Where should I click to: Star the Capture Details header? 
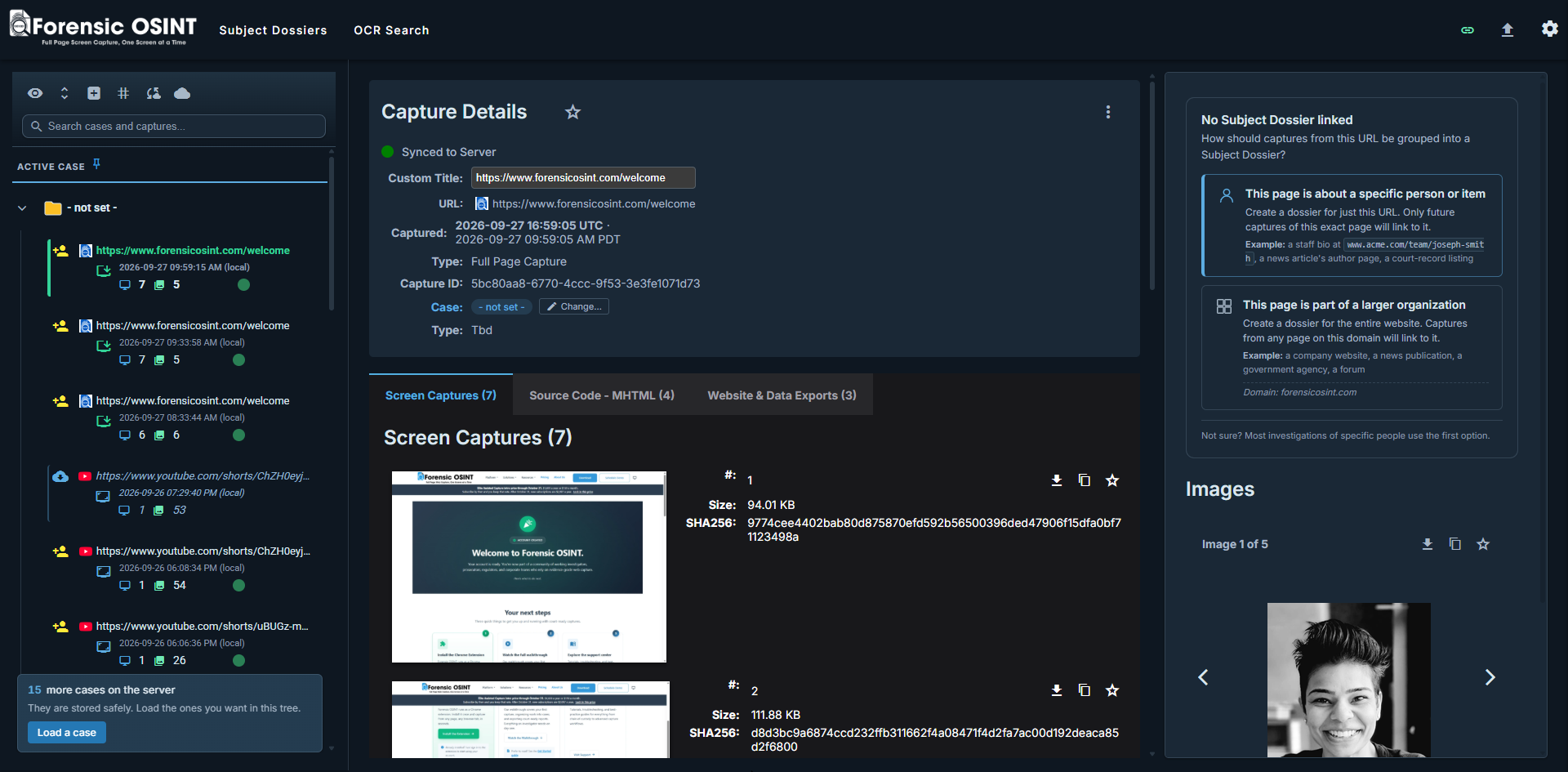click(573, 112)
